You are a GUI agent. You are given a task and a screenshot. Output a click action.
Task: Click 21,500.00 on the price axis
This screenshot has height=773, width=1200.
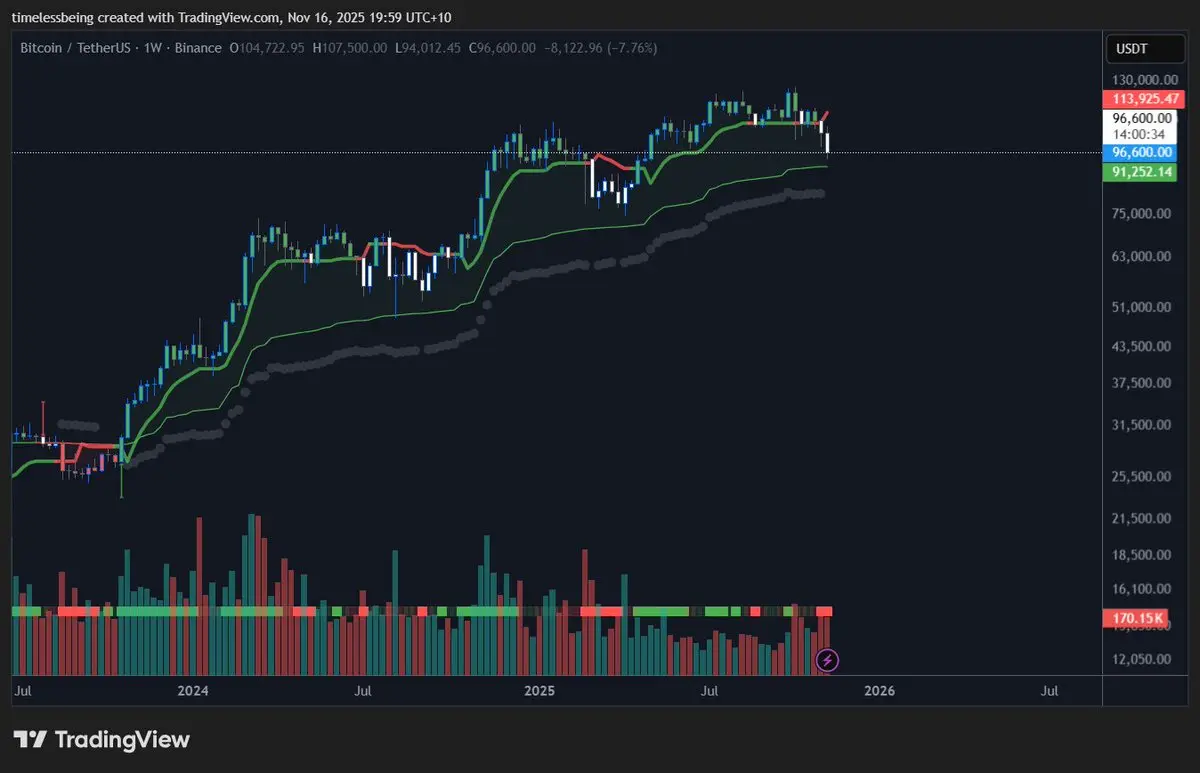coord(1142,518)
